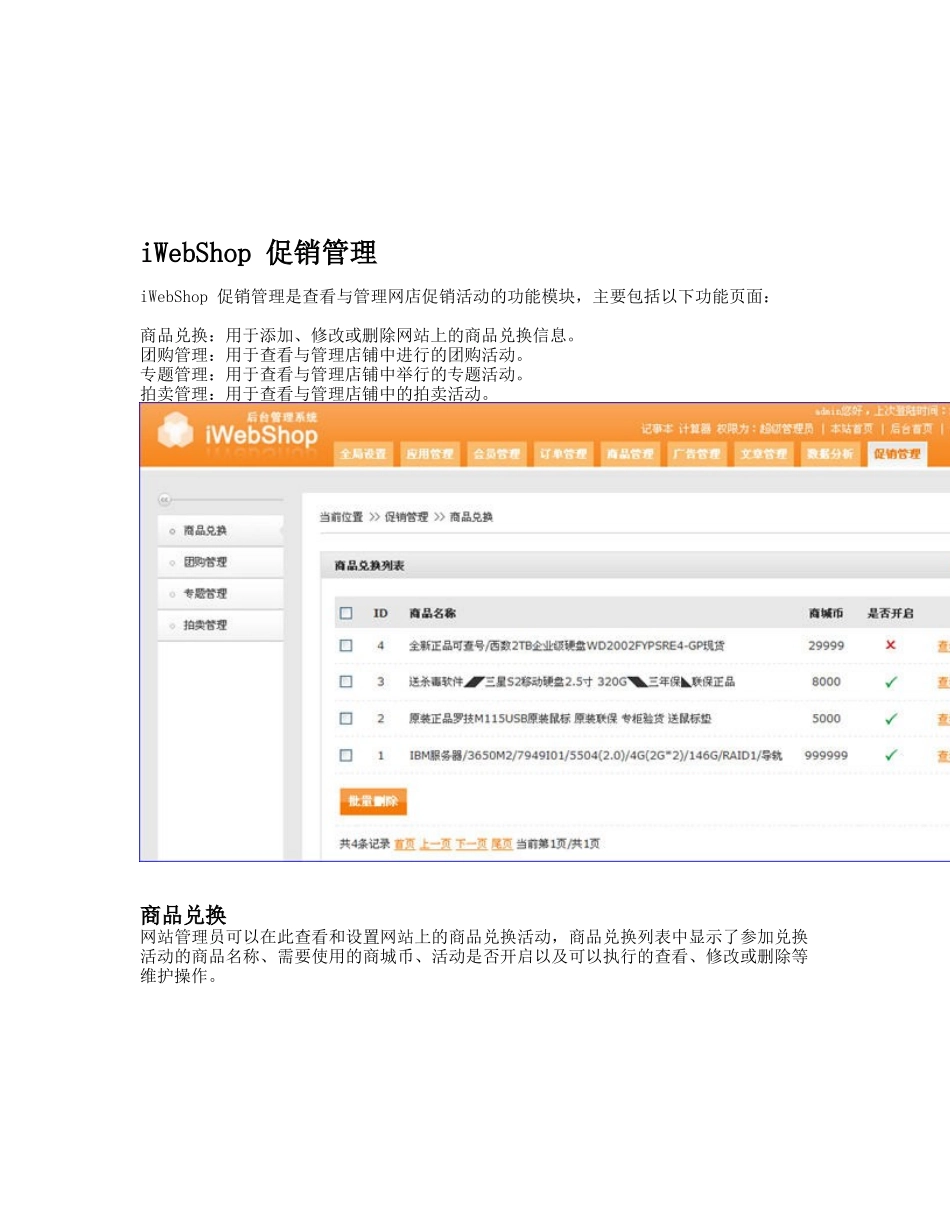Image resolution: width=950 pixels, height=1230 pixels.
Task: Open 团购管理 in the sidebar
Action: pos(221,562)
